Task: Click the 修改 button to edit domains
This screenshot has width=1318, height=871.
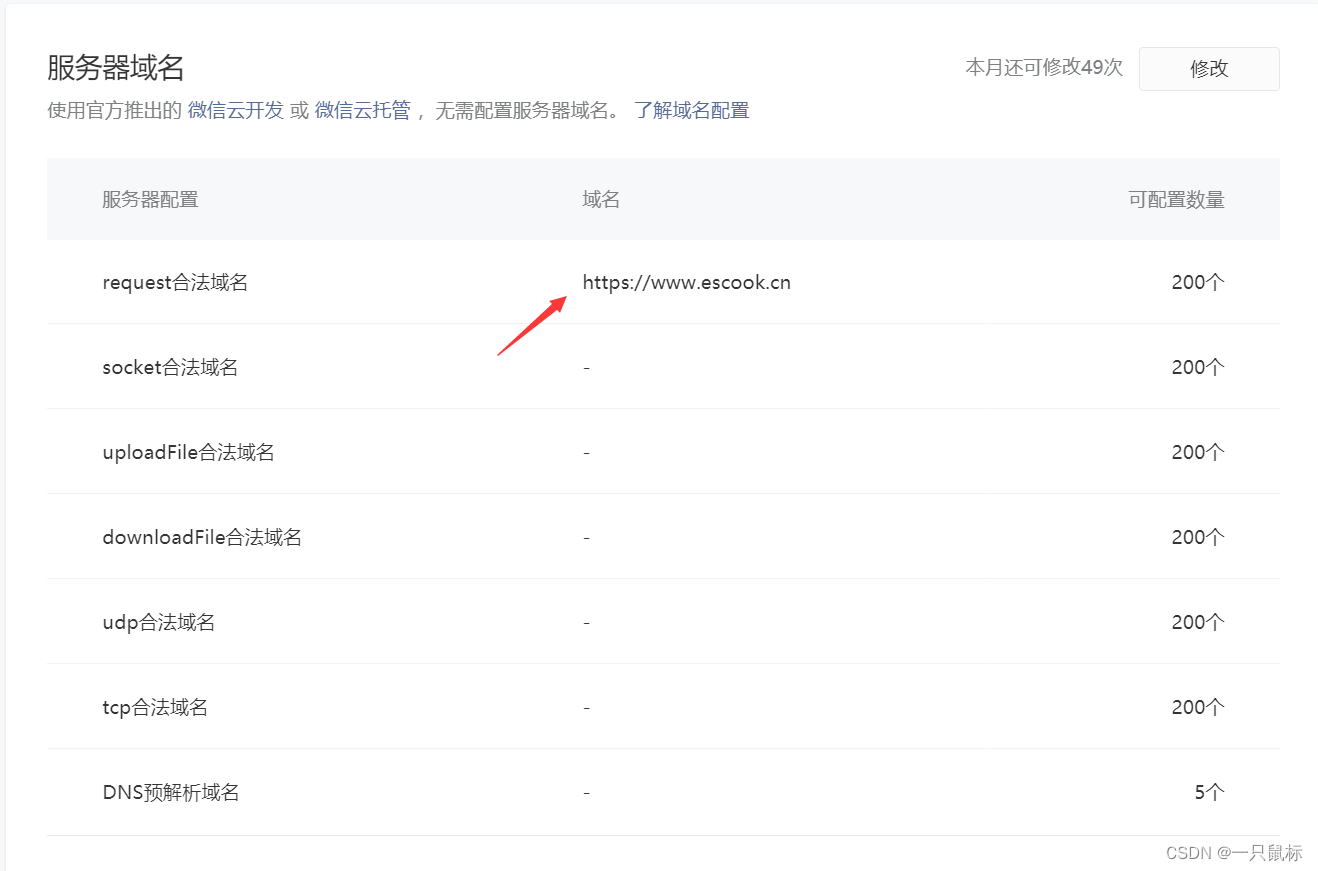Action: coord(1209,69)
